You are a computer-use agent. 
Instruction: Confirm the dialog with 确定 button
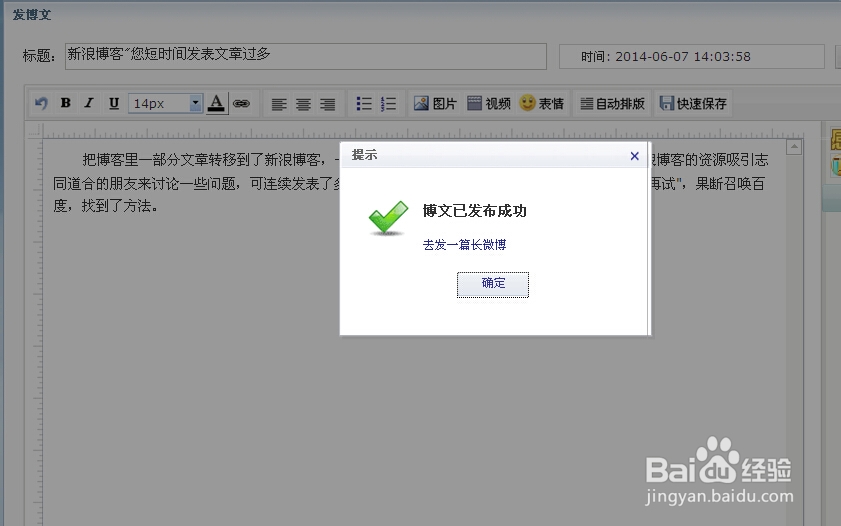pos(493,284)
